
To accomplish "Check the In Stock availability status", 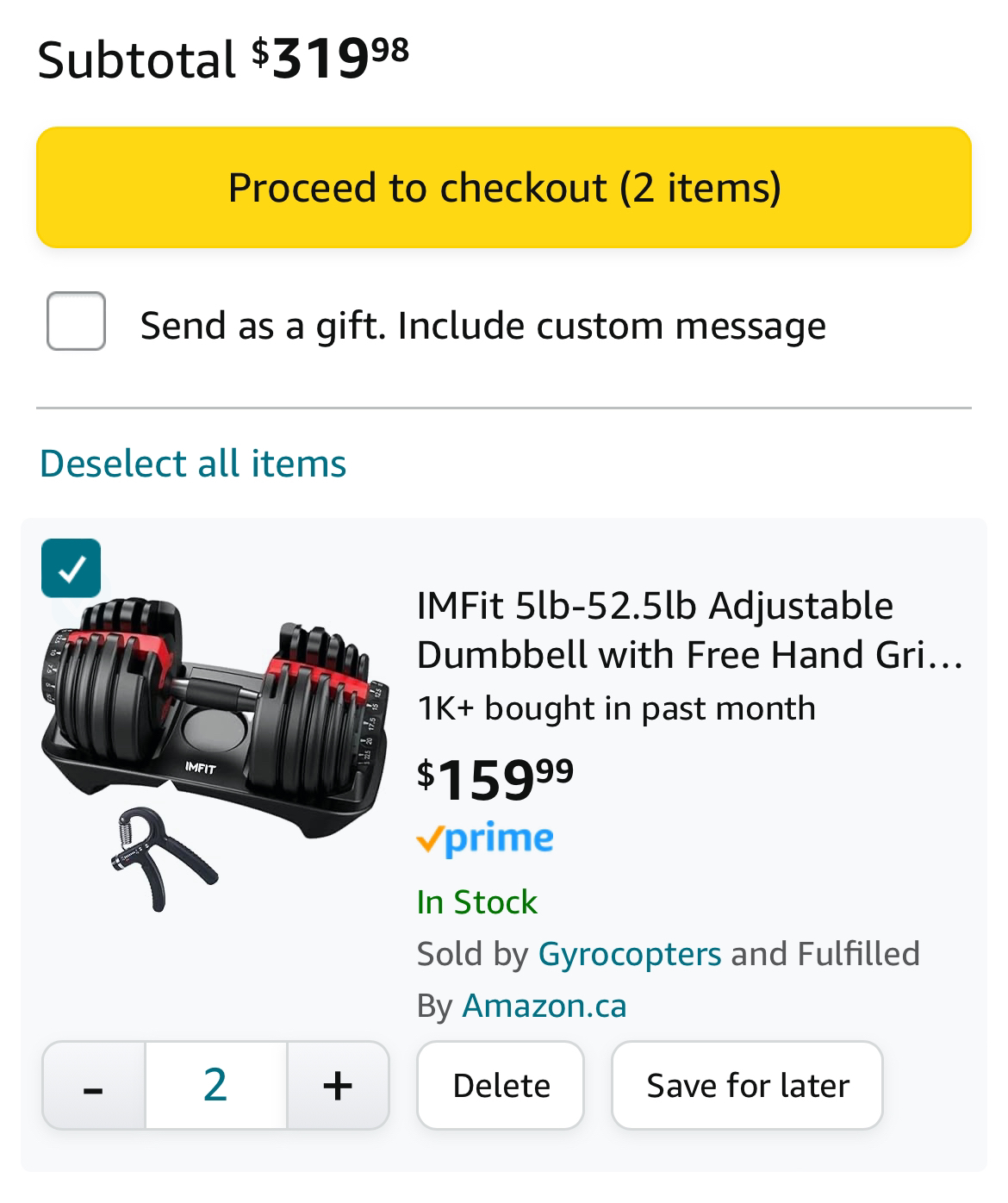I will pyautogui.click(x=476, y=902).
